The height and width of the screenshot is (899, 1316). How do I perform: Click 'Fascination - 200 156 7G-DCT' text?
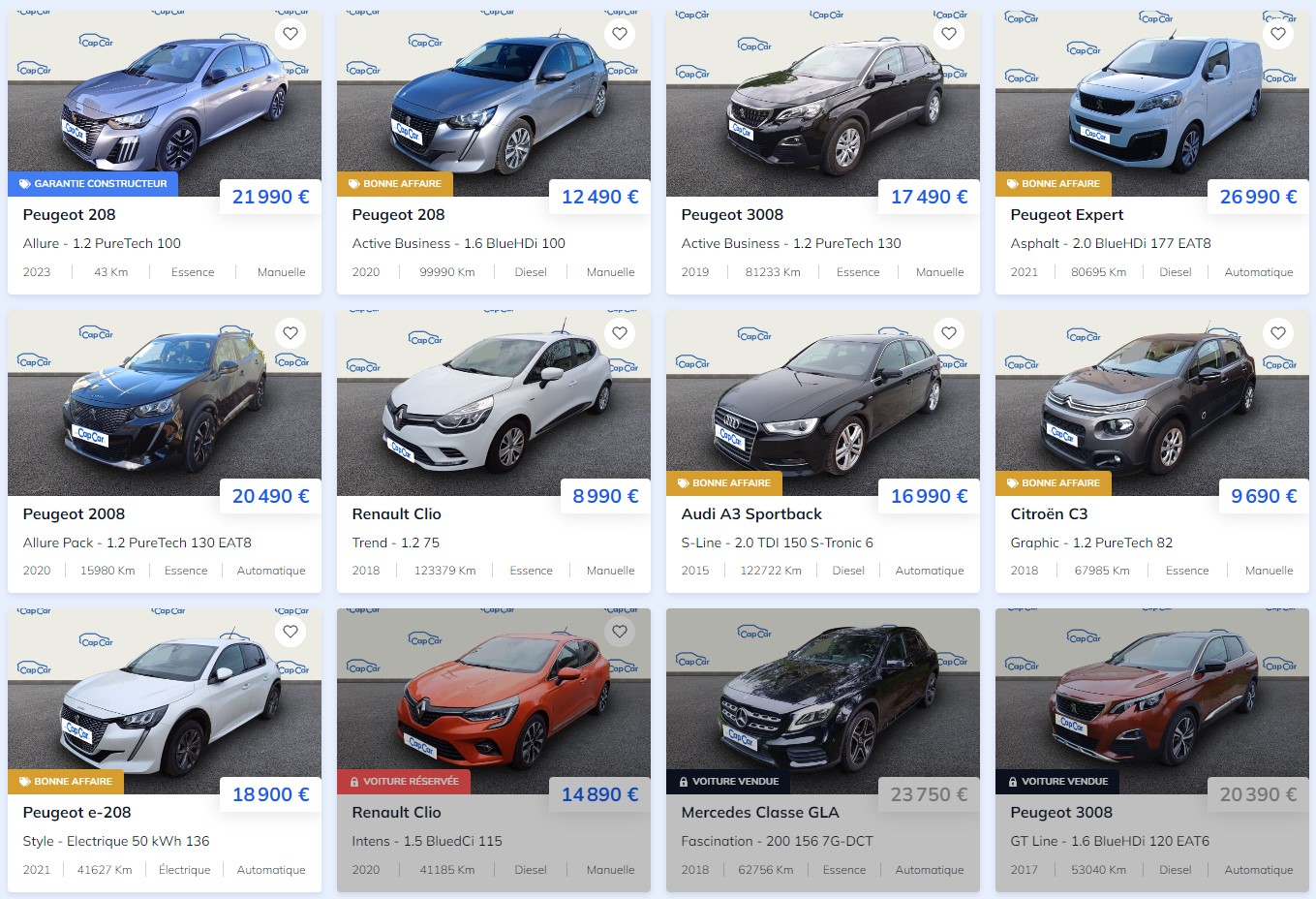pyautogui.click(x=778, y=841)
